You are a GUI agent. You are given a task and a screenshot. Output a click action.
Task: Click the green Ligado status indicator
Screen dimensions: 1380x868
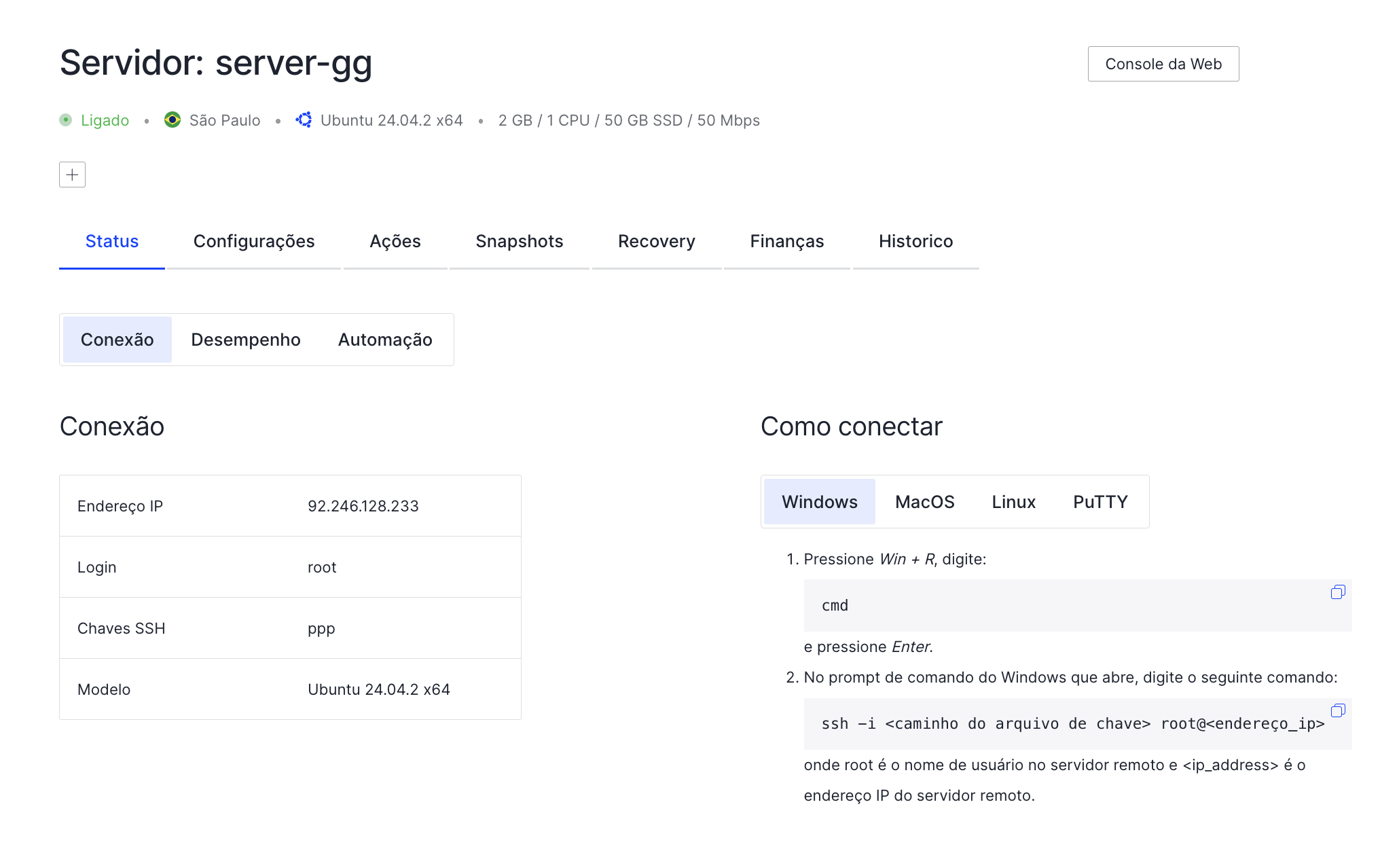coord(66,120)
